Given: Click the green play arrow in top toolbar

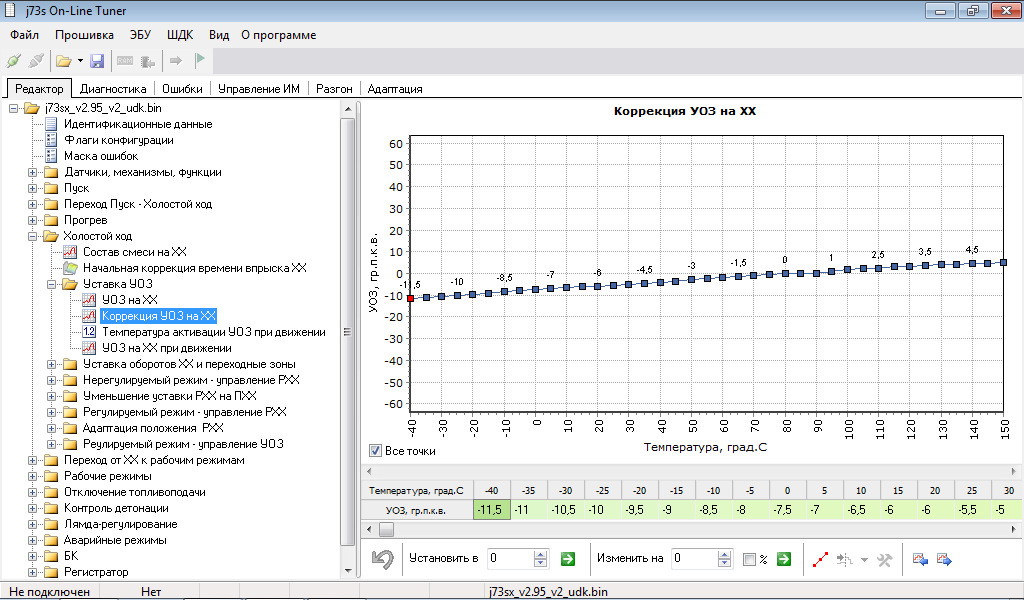Looking at the screenshot, I should click(x=200, y=61).
